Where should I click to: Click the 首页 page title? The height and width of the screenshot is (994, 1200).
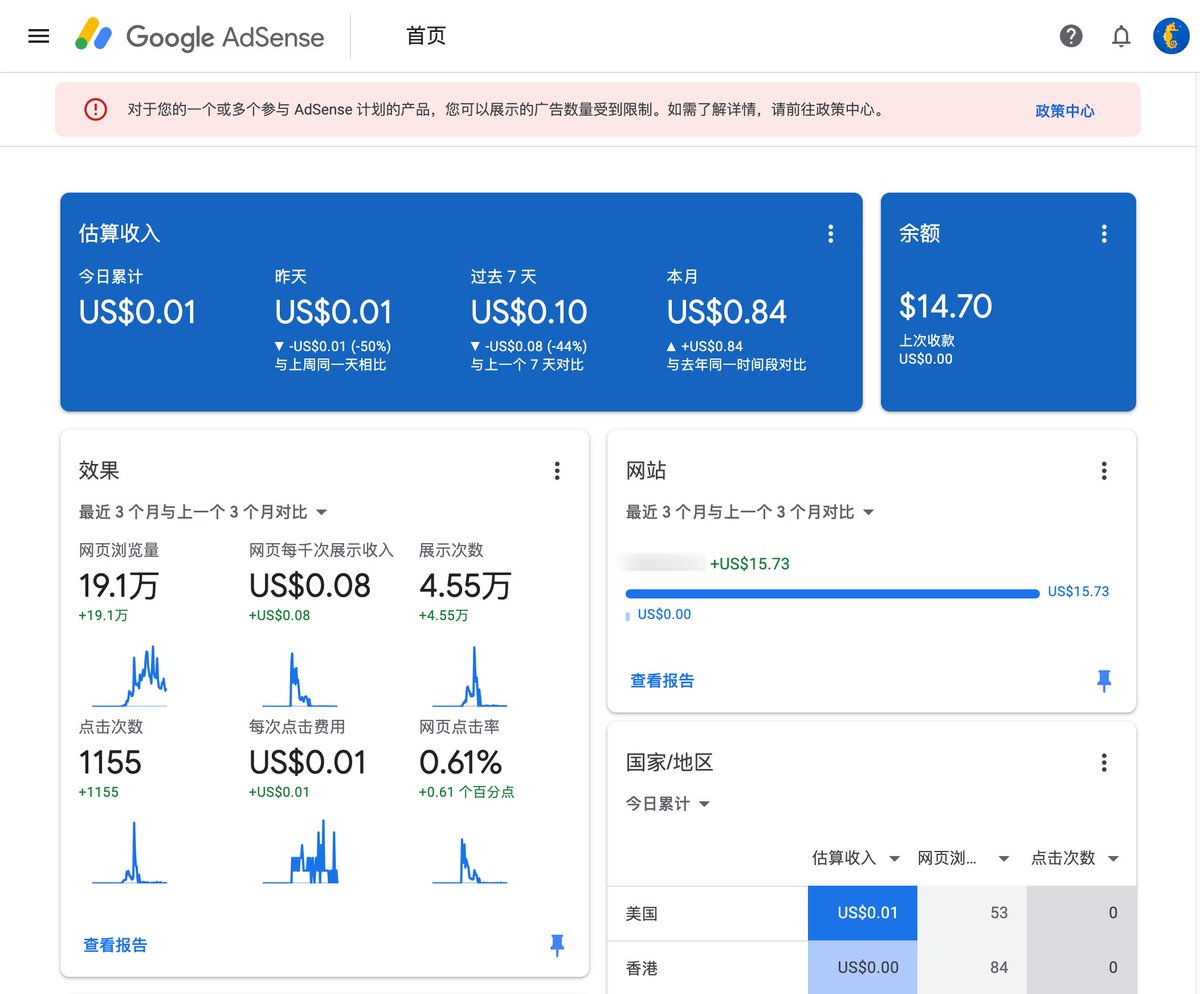click(426, 36)
